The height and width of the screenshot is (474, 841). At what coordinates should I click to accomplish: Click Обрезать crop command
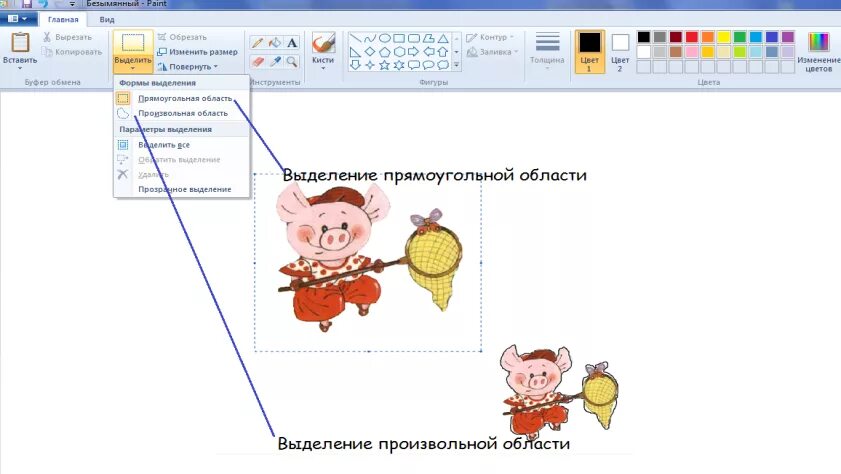182,37
